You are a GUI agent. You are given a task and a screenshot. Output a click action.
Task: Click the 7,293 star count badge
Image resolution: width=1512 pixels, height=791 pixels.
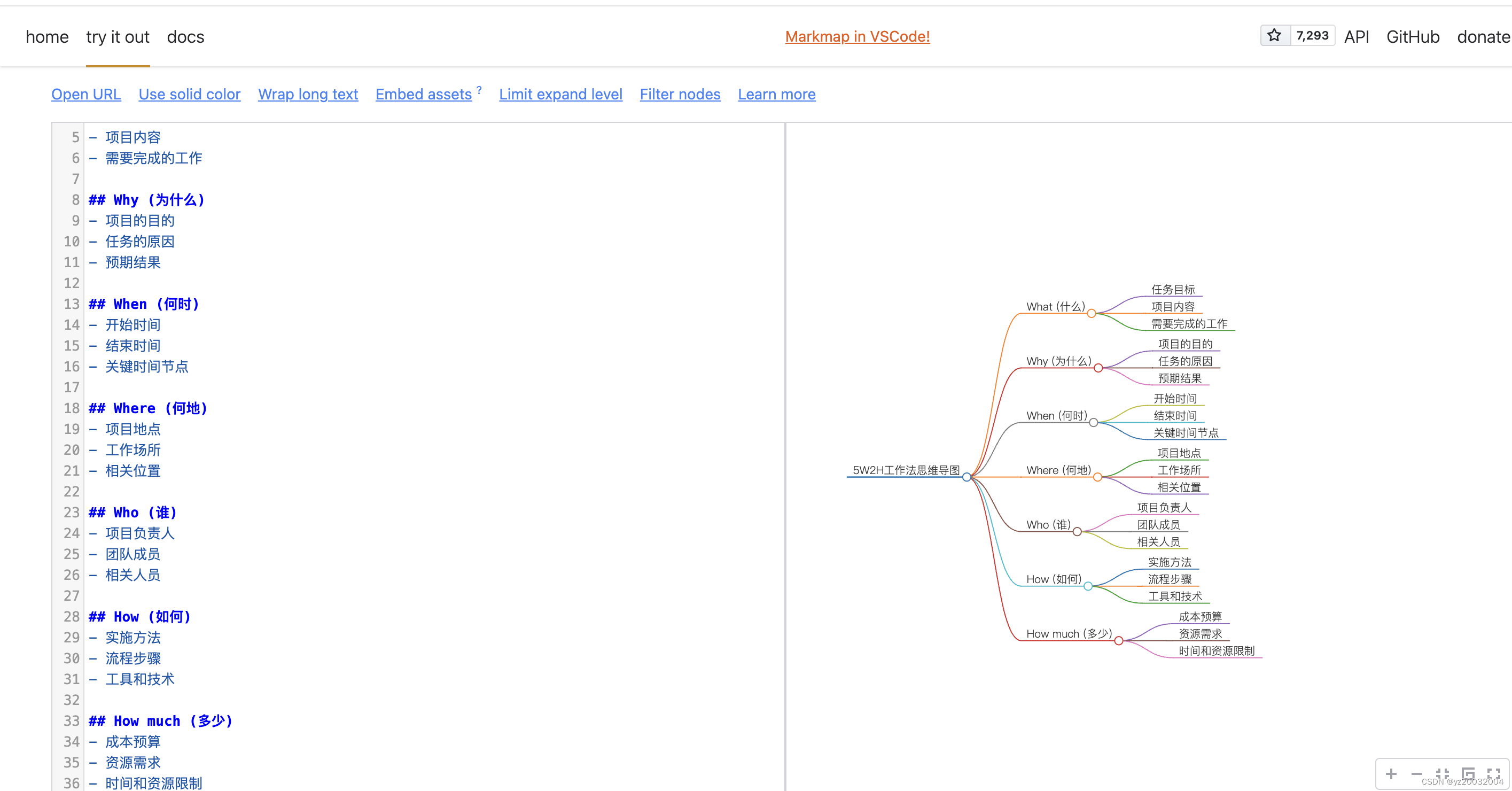coord(1312,36)
